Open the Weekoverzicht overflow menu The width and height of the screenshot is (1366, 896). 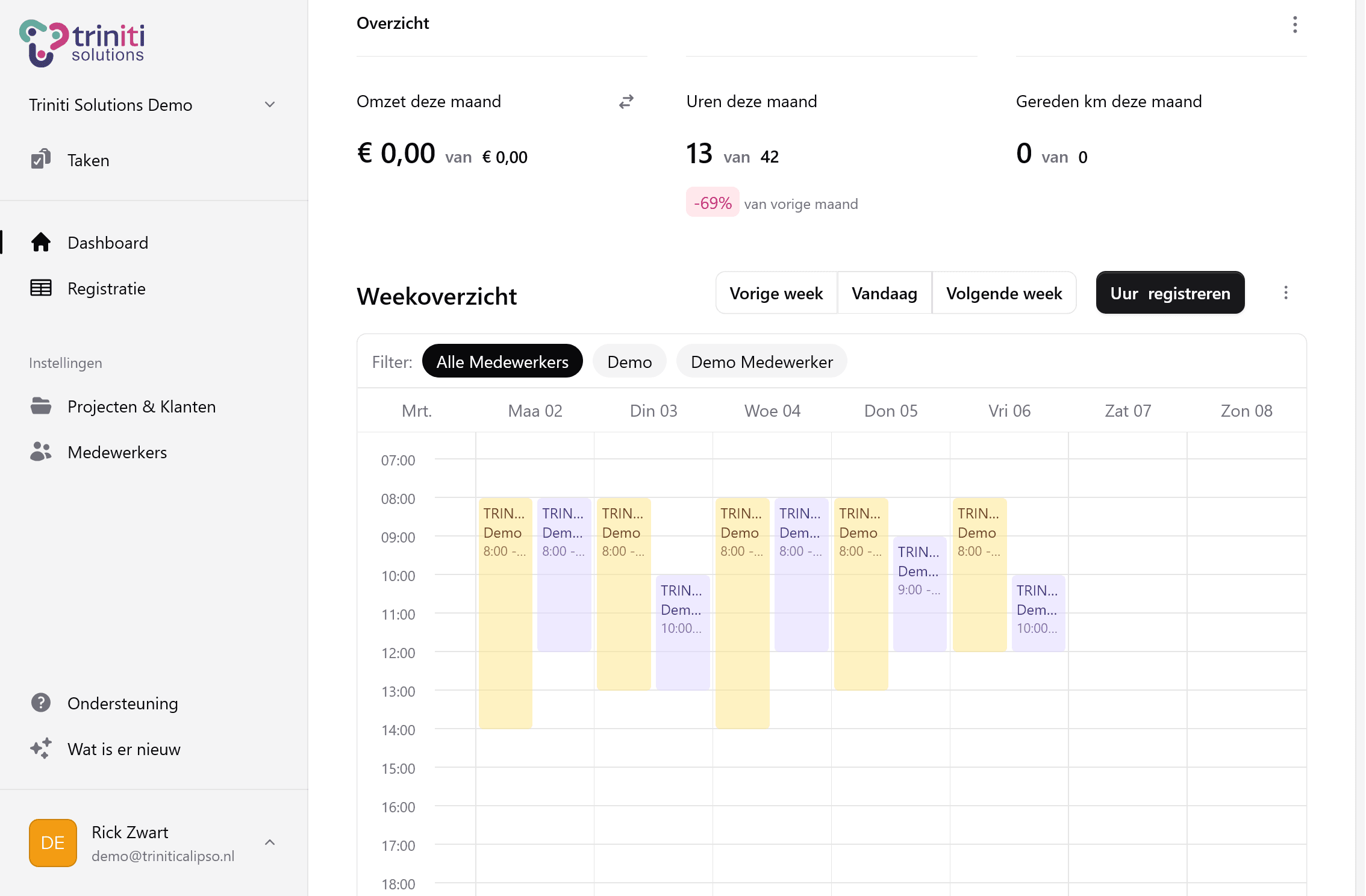click(x=1286, y=293)
